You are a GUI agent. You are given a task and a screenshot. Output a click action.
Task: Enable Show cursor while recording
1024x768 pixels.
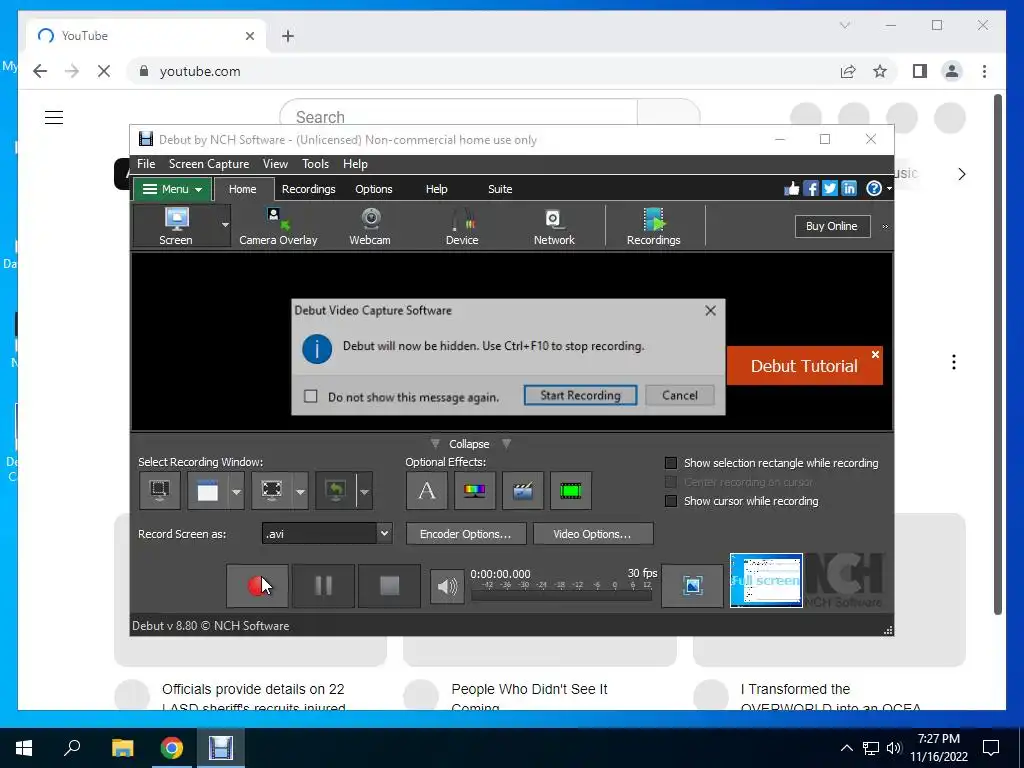pos(671,501)
